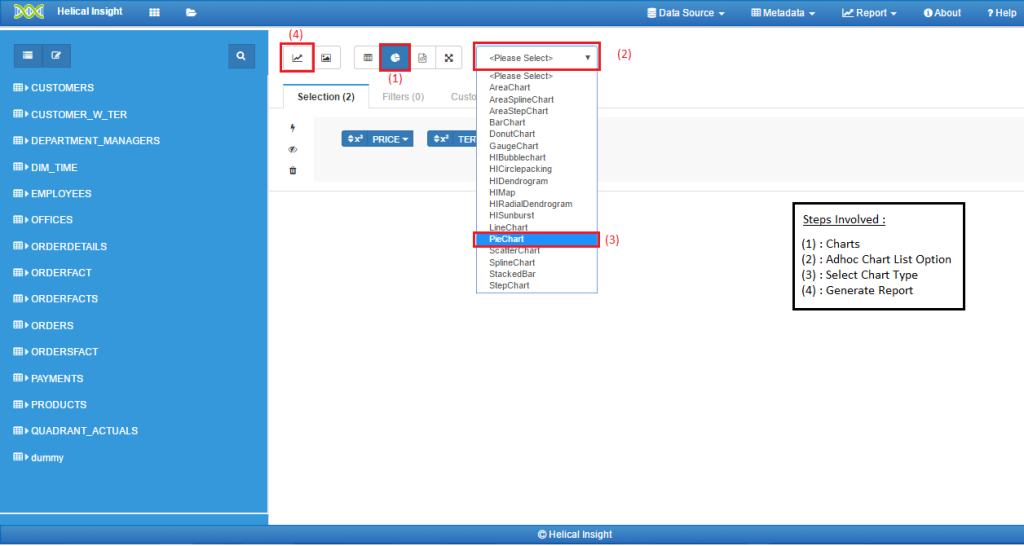Select the Charts pie icon
The image size is (1024, 546).
point(395,58)
